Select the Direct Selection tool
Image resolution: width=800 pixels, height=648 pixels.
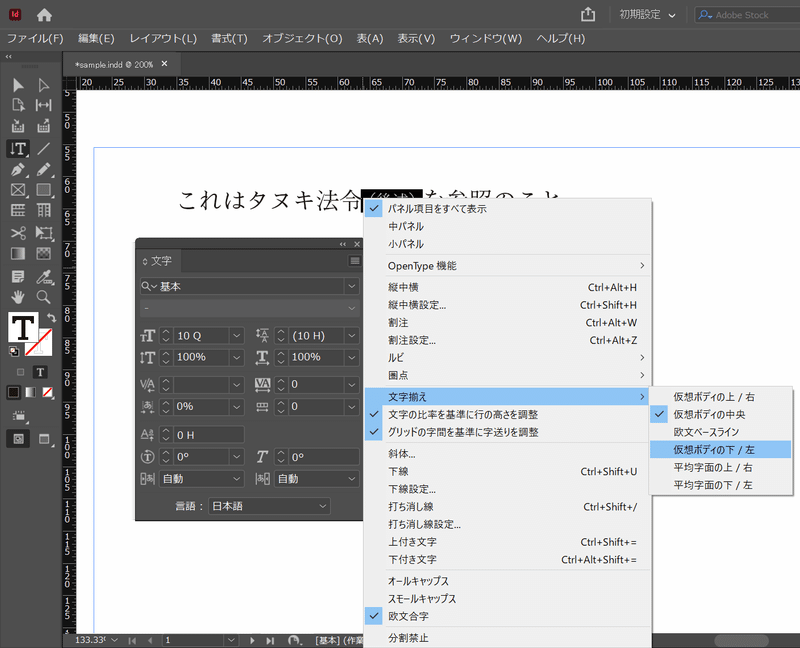43,85
